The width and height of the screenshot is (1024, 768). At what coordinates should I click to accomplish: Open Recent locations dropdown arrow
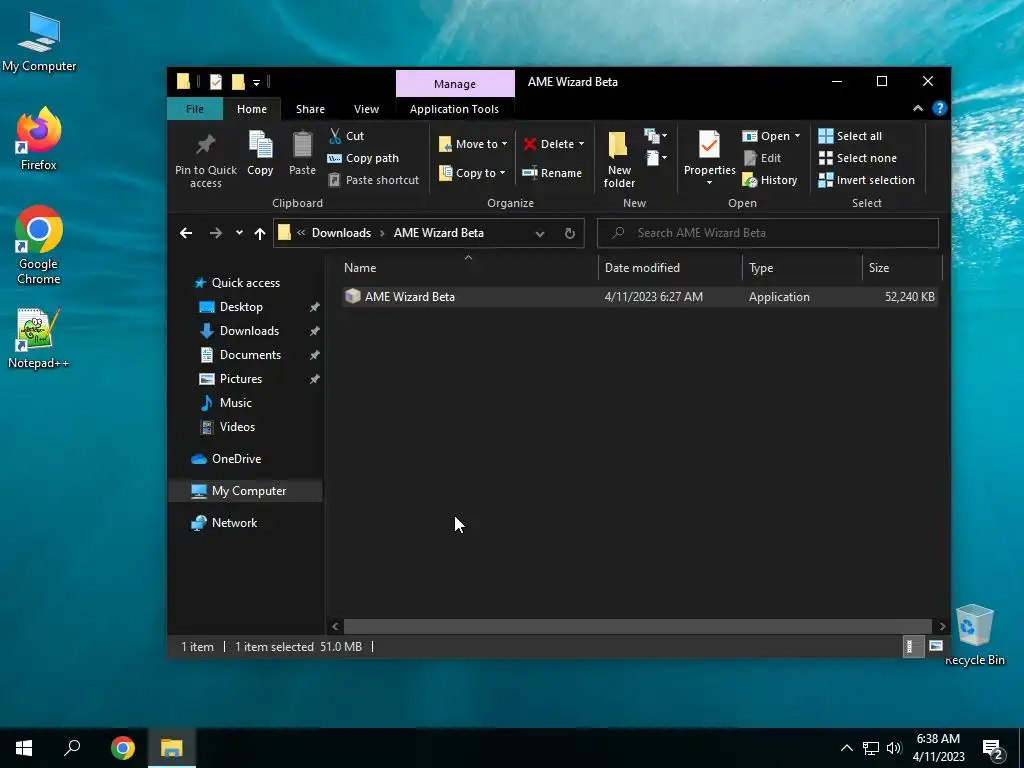coord(239,233)
